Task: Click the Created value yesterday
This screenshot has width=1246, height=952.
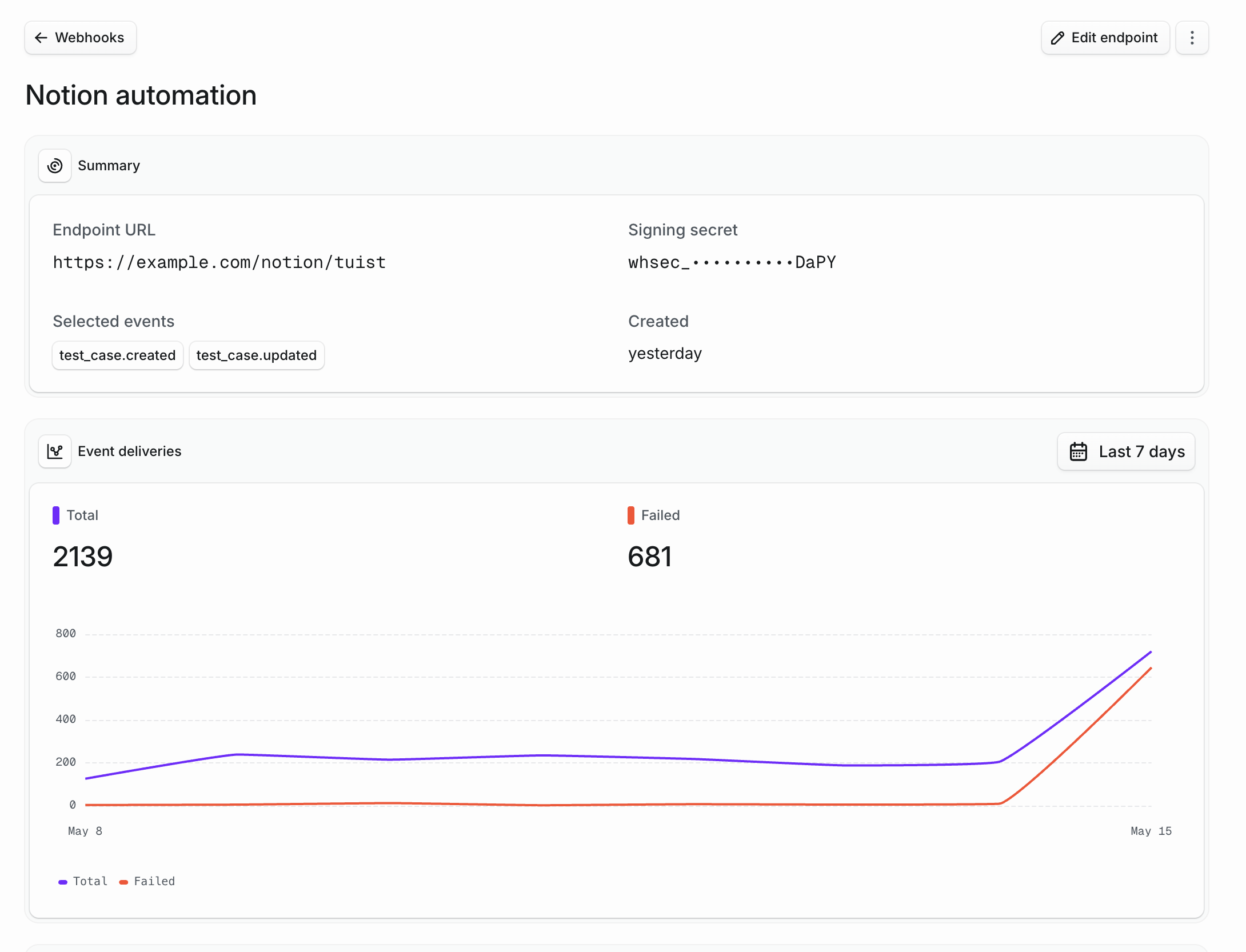Action: click(x=665, y=354)
